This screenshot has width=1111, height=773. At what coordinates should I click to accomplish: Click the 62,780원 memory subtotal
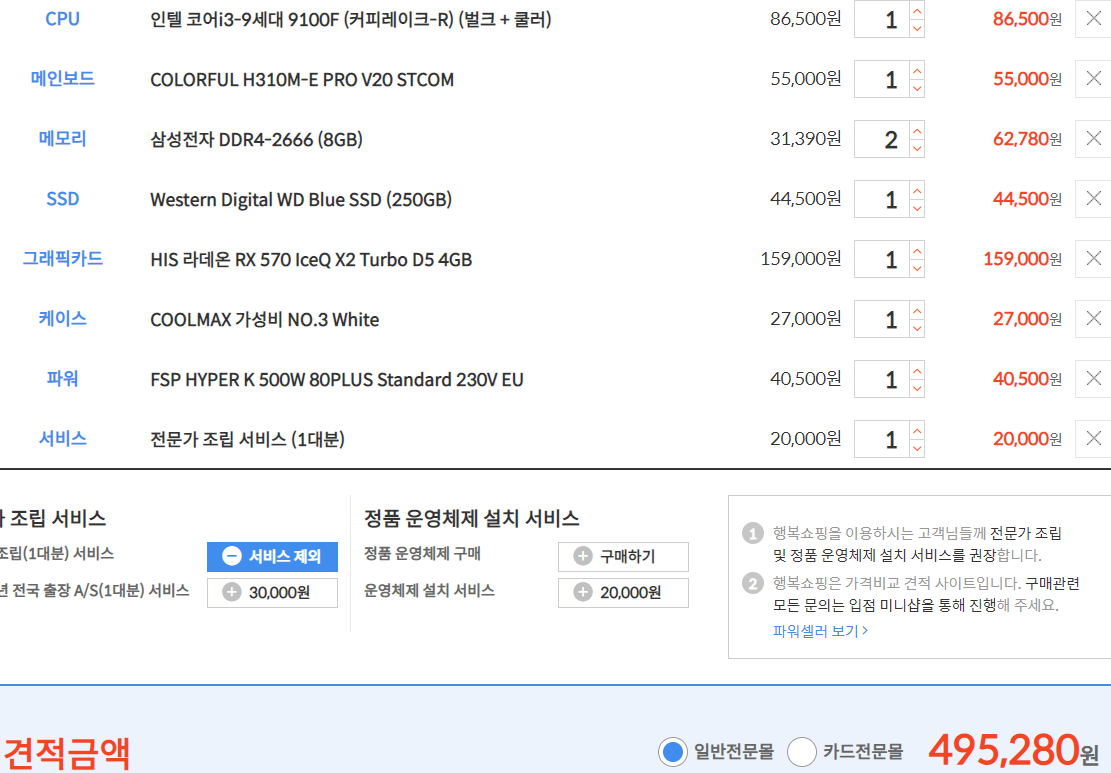tap(1027, 139)
